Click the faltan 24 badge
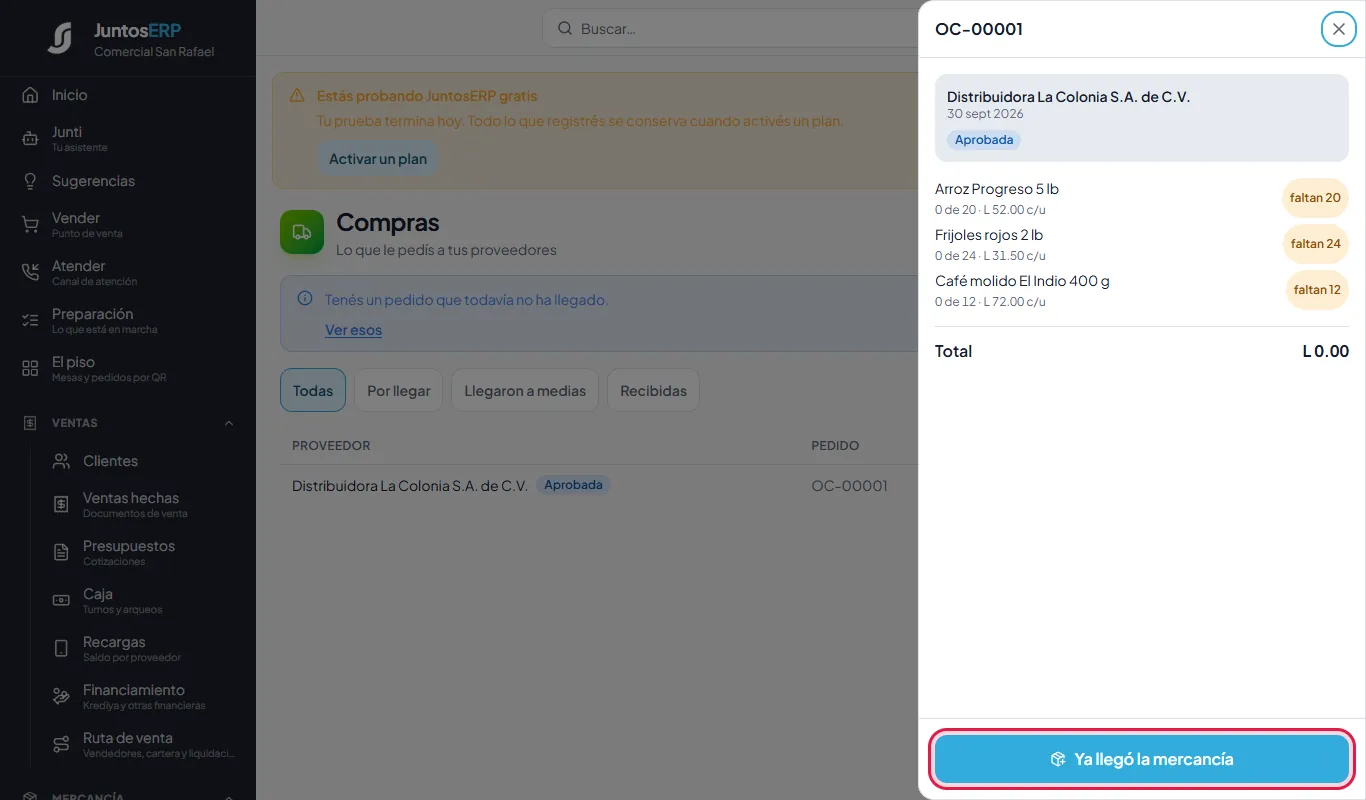Viewport: 1366px width, 800px height. click(1315, 244)
